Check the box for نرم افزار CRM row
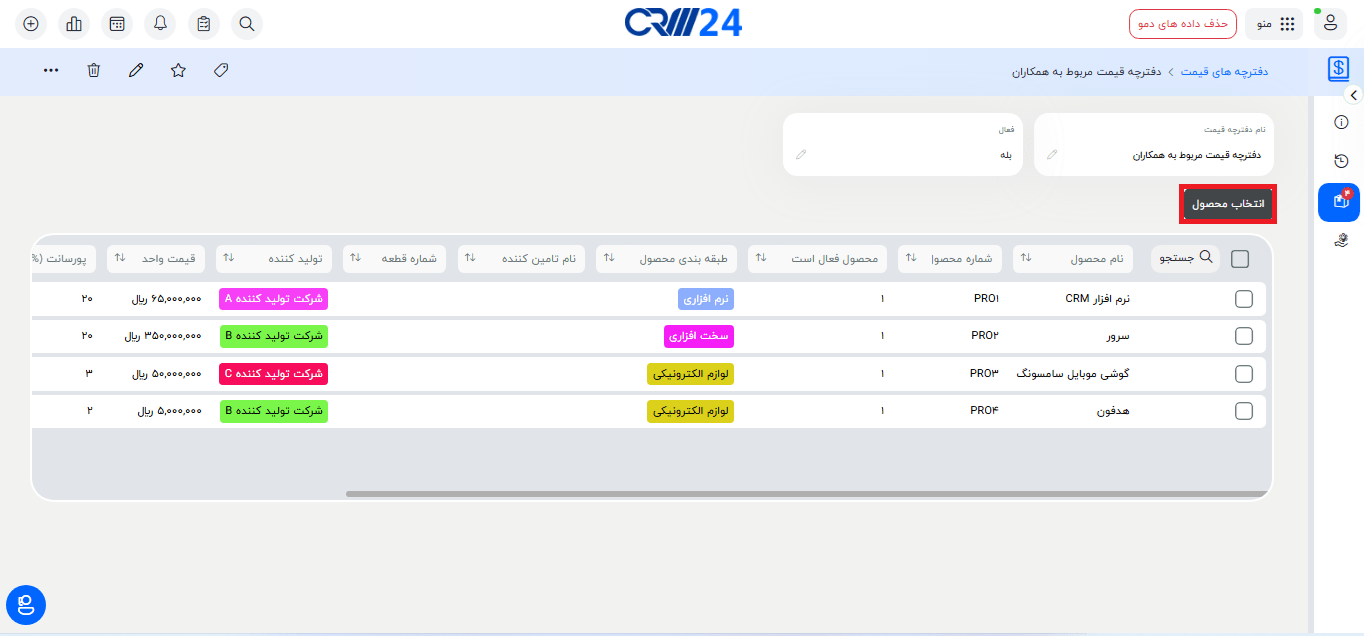This screenshot has height=636, width=1365. pyautogui.click(x=1244, y=299)
